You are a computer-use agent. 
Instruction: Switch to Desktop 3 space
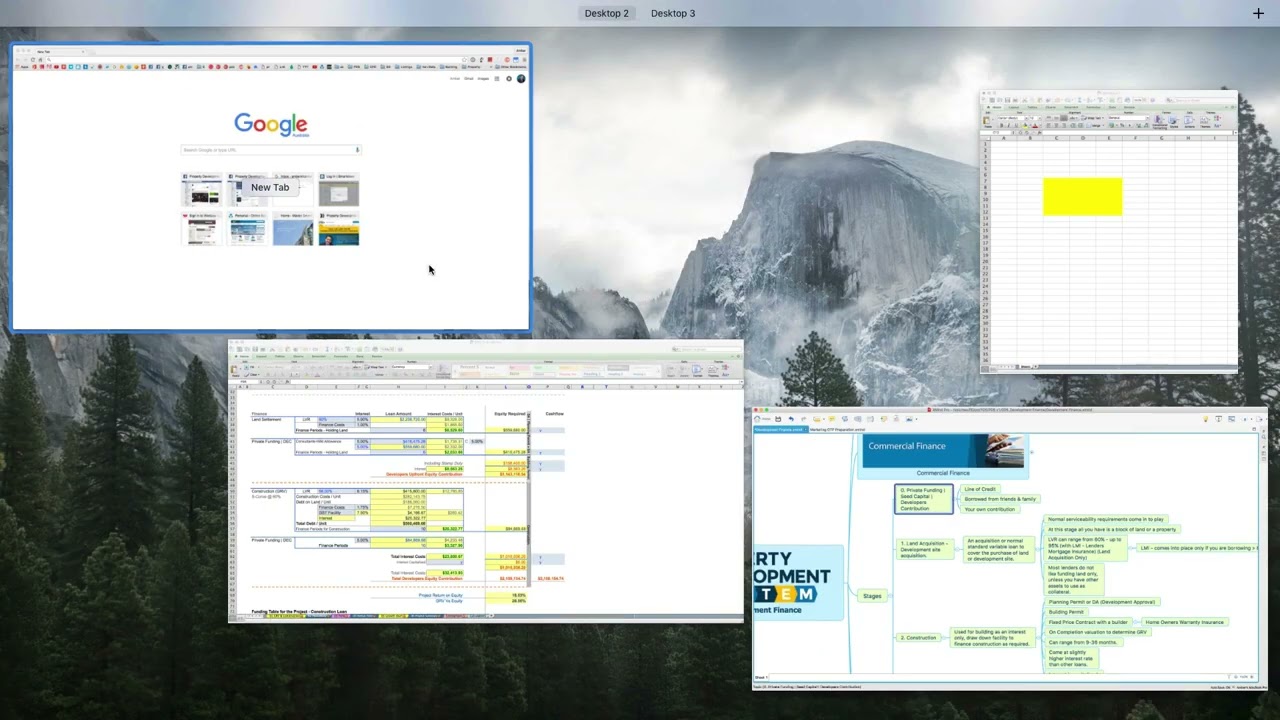pos(672,13)
